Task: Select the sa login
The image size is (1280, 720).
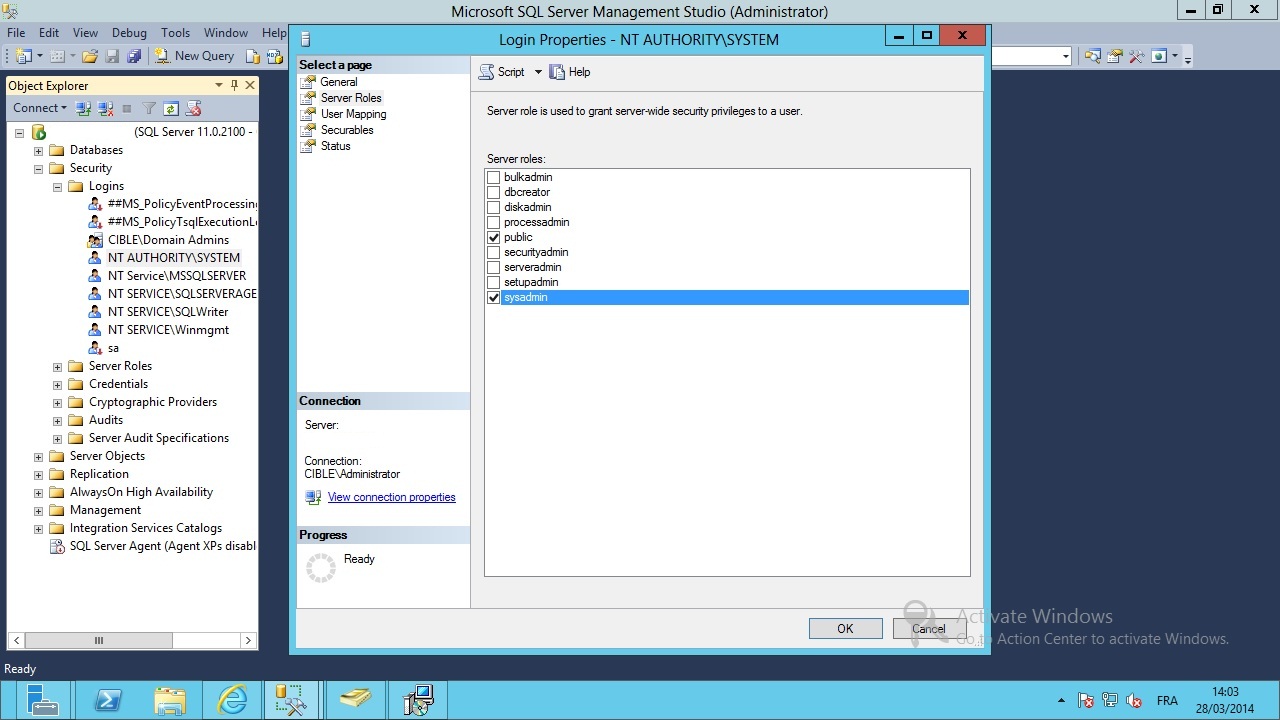Action: tap(113, 348)
